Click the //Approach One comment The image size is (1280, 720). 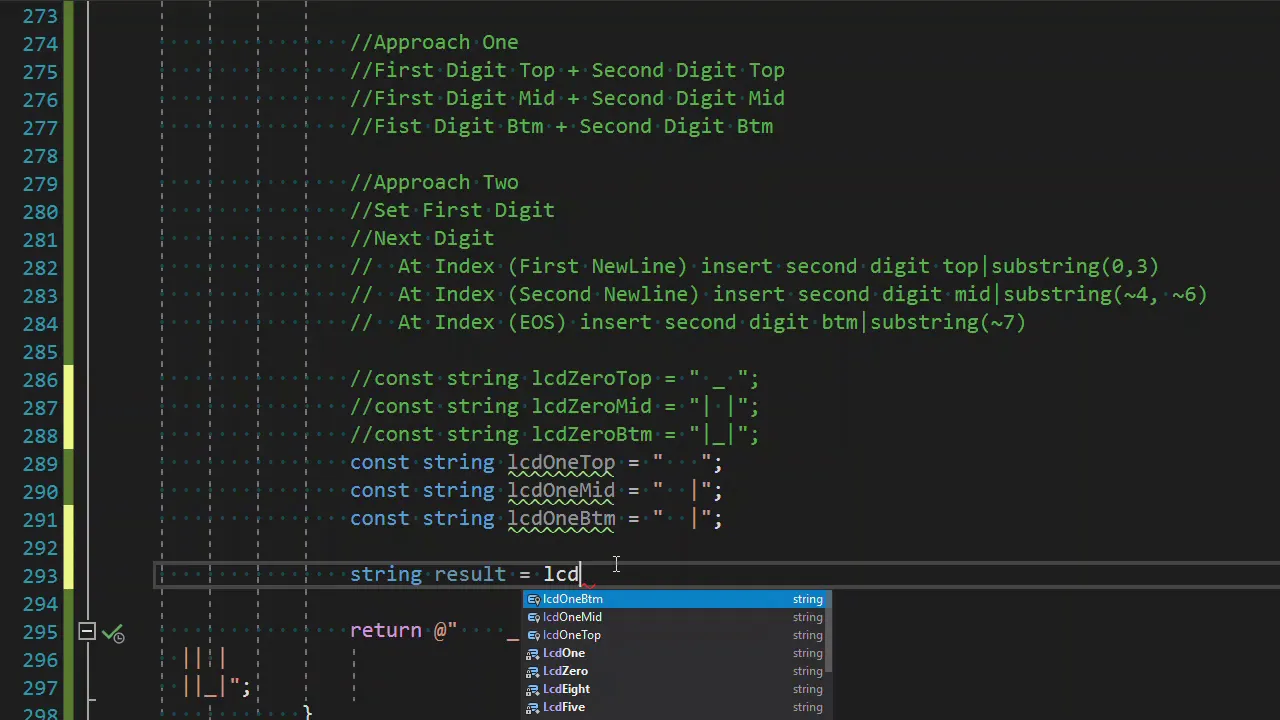[434, 43]
